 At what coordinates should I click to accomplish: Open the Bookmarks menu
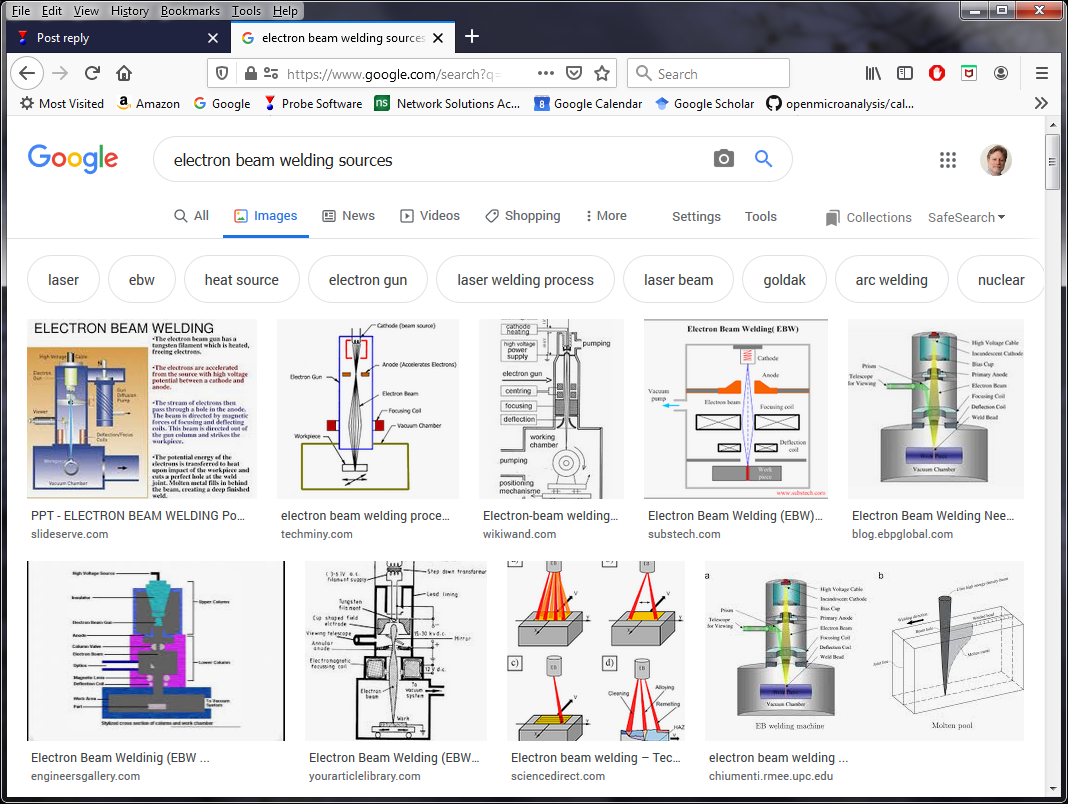click(188, 11)
